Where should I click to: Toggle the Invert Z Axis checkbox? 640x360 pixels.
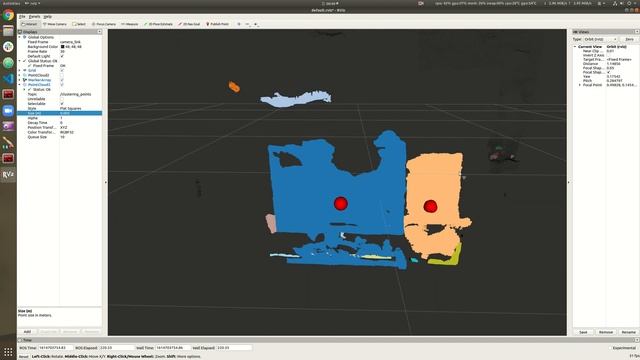608,55
